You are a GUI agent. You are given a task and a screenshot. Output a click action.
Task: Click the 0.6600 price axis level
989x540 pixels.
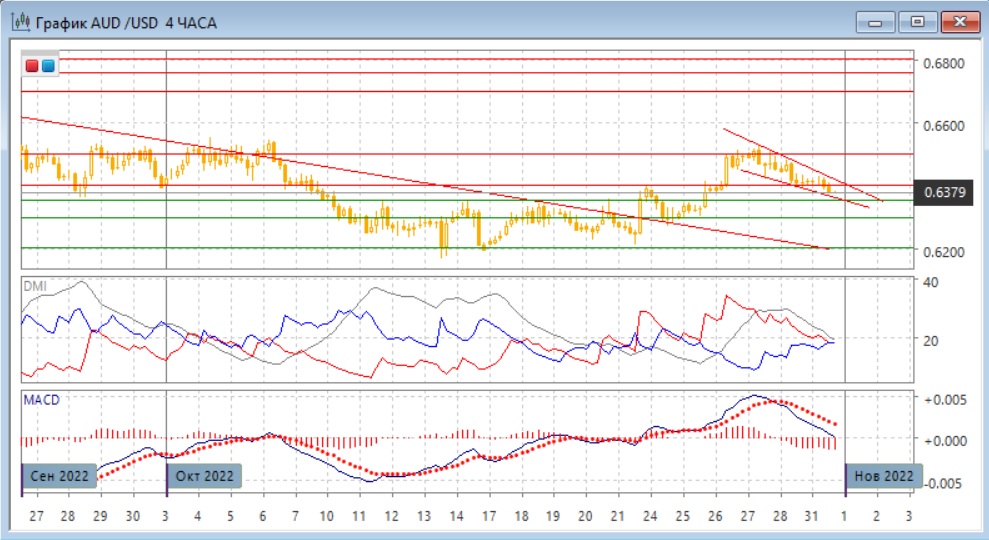(943, 126)
